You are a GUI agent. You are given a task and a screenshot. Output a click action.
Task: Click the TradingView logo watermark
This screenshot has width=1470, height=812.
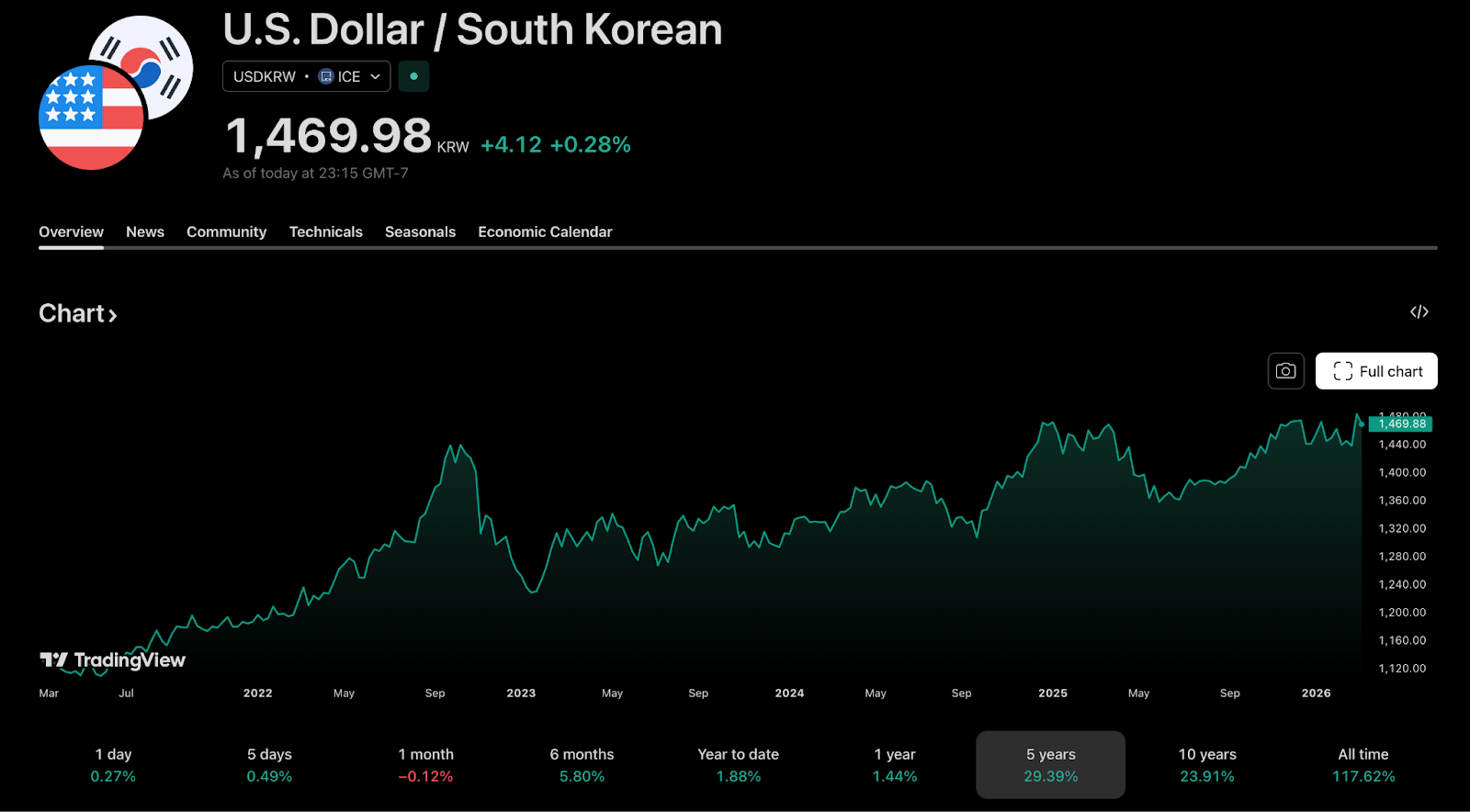113,660
